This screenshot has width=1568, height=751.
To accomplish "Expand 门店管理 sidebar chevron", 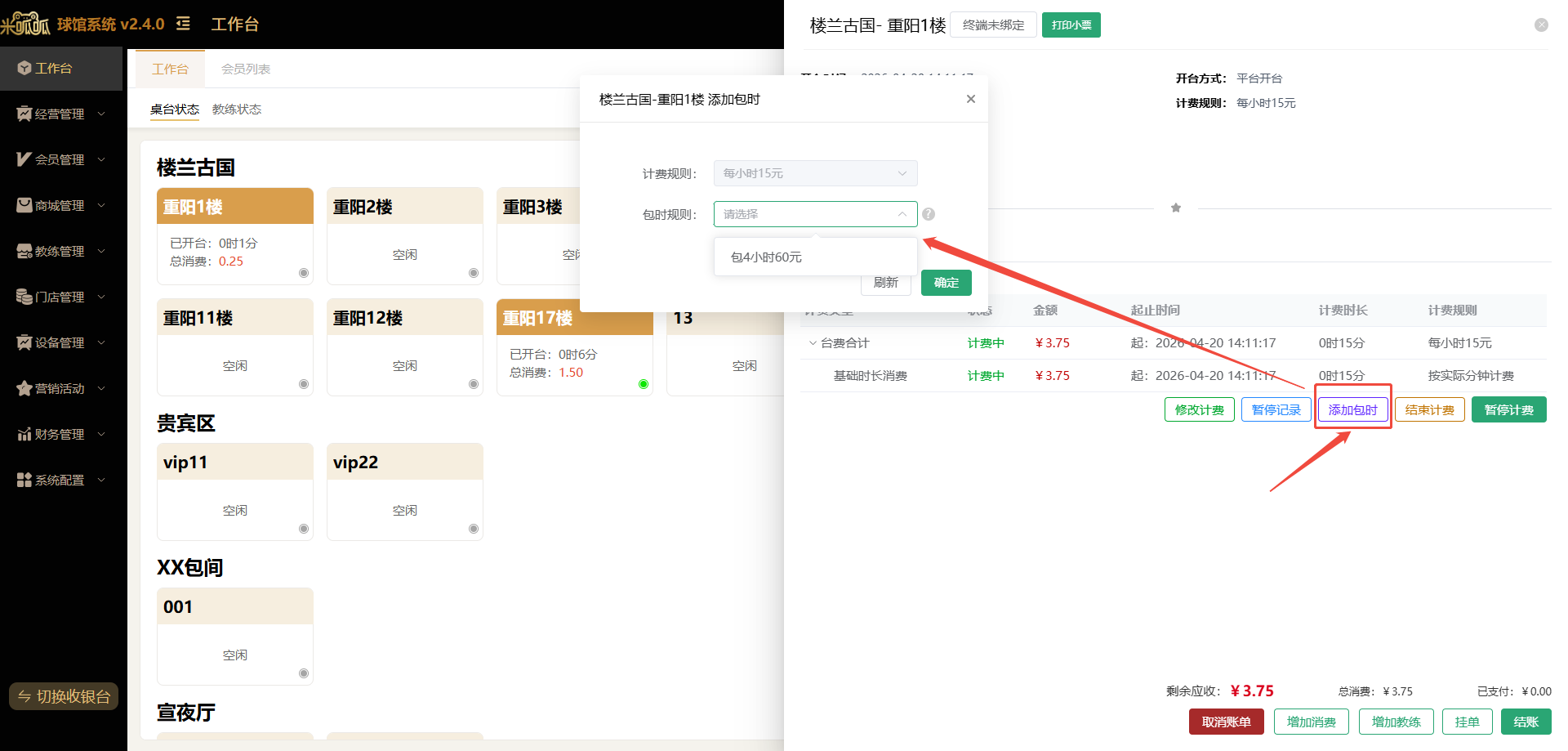I will pos(101,297).
